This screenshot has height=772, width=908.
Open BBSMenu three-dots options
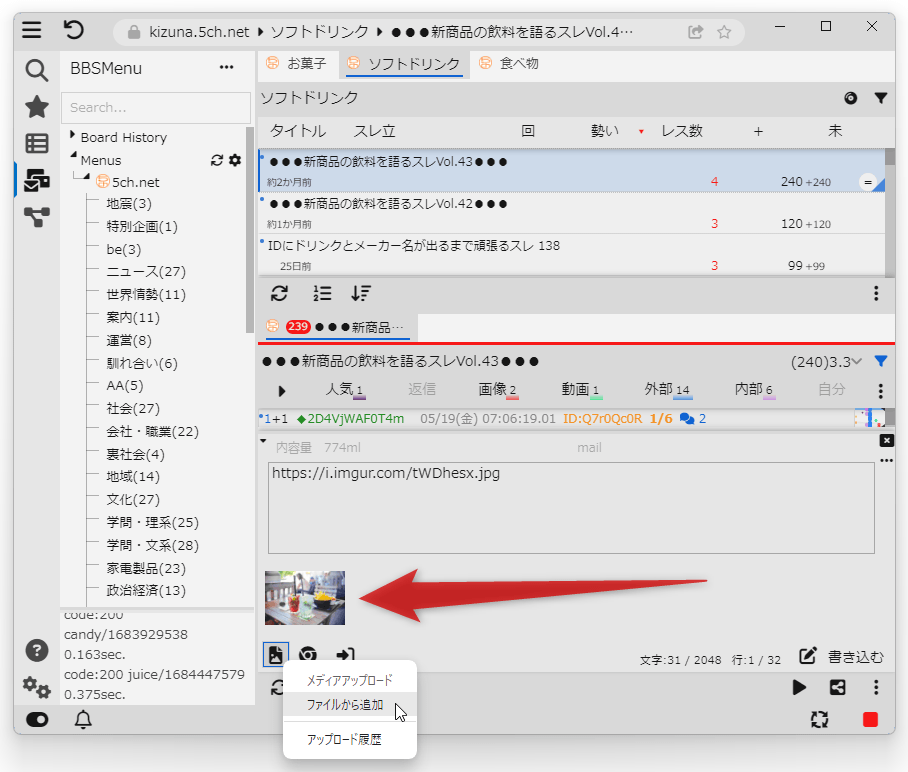point(226,68)
